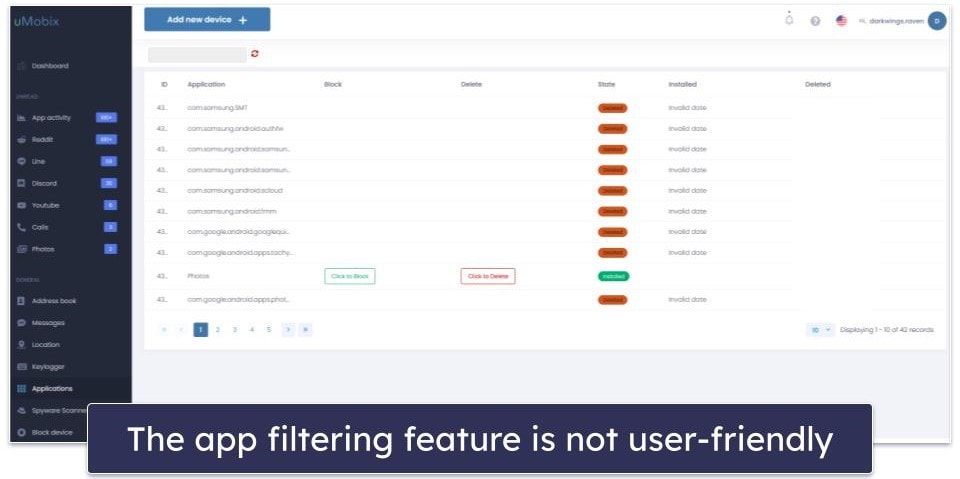Select com.samsung.android.scloud row
This screenshot has width=960, height=479.
[544, 190]
